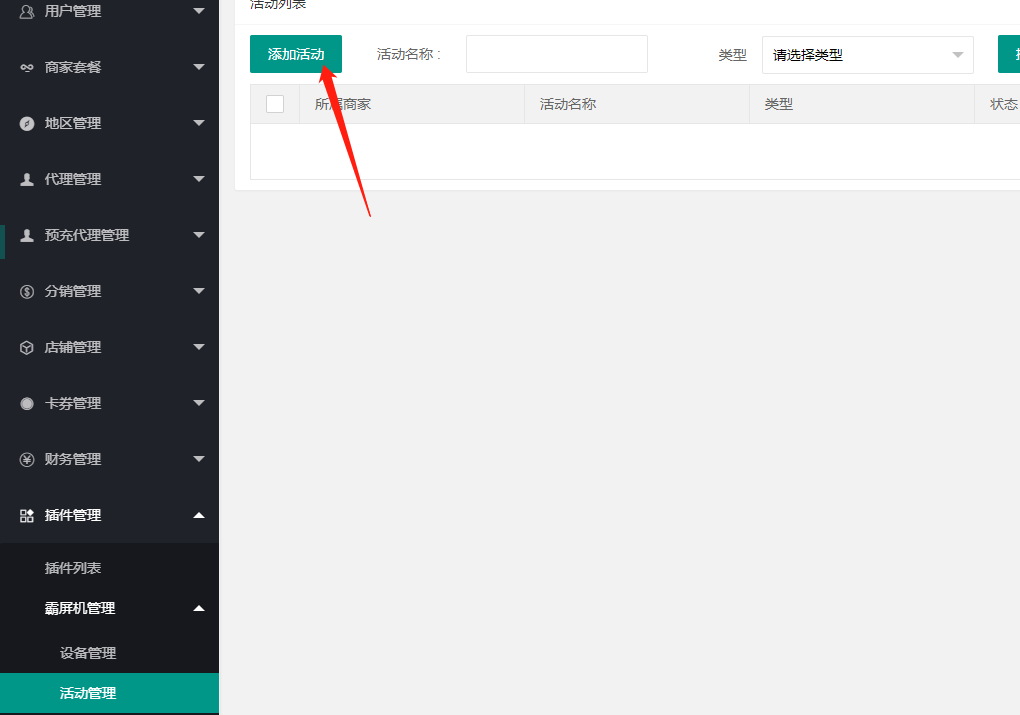Collapse the 插件管理 menu arrow
The width and height of the screenshot is (1020, 715).
click(199, 515)
